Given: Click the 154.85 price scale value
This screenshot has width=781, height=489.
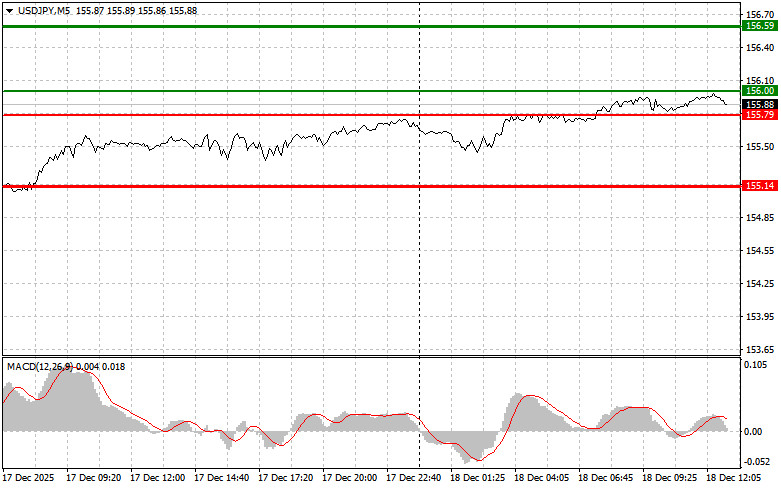Looking at the screenshot, I should pyautogui.click(x=760, y=218).
